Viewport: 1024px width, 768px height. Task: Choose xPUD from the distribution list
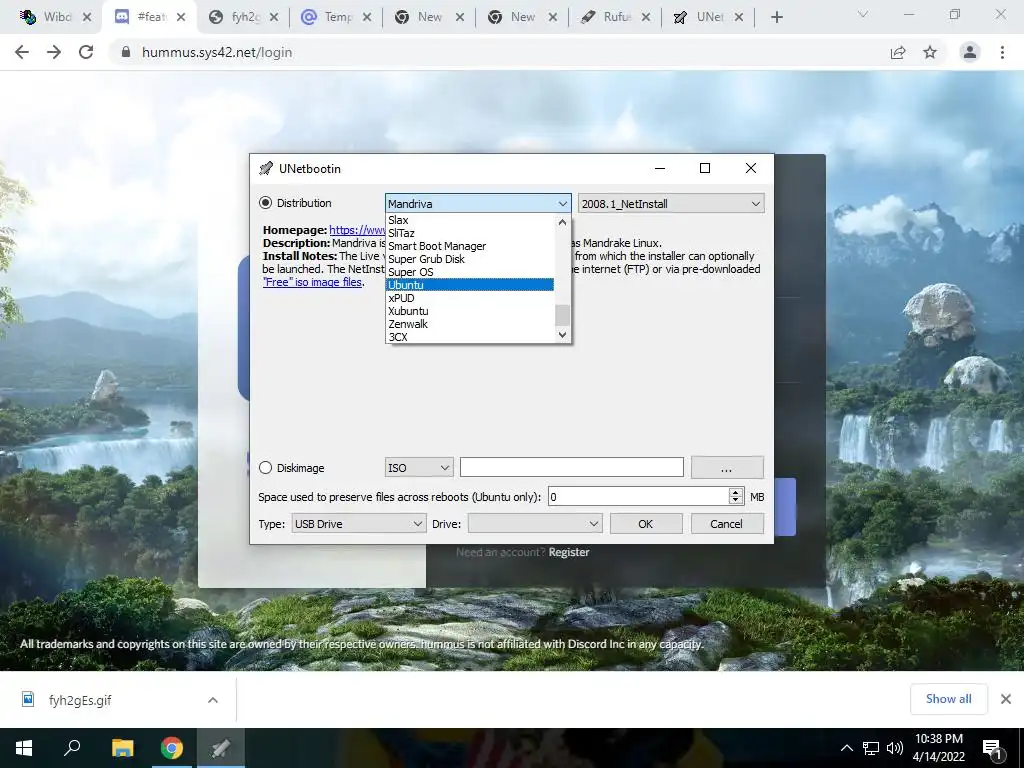click(470, 298)
